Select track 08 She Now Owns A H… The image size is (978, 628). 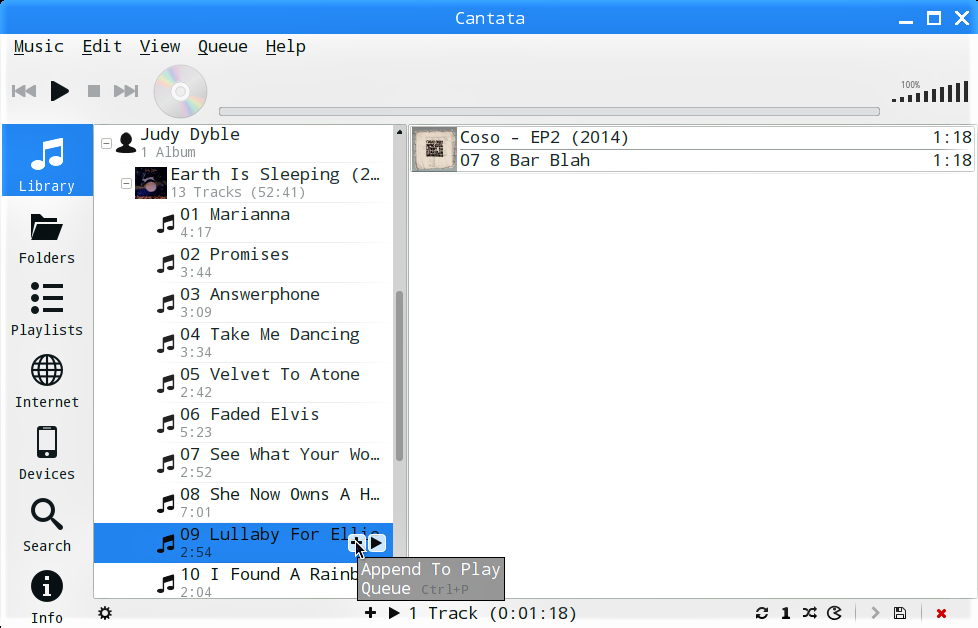[243, 502]
